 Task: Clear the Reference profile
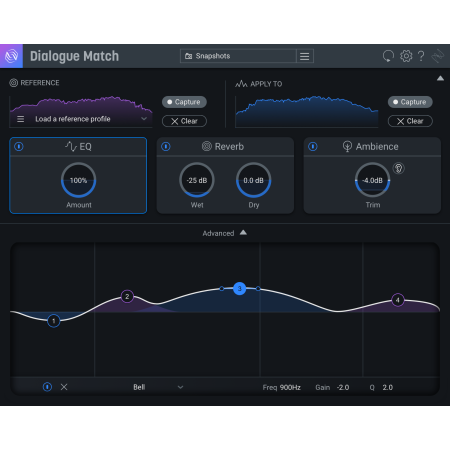pos(184,121)
